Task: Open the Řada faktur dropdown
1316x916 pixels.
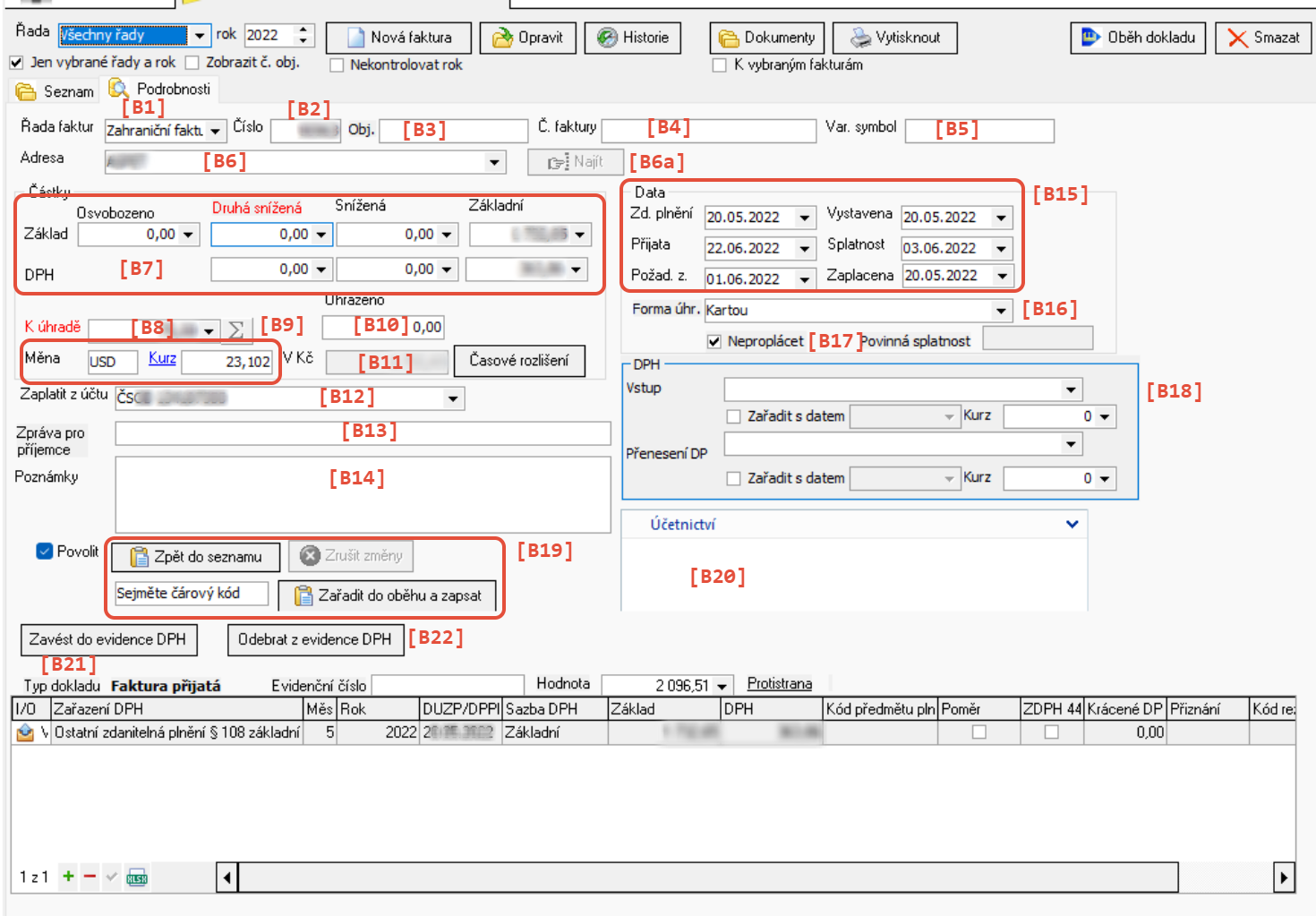Action: click(x=216, y=131)
